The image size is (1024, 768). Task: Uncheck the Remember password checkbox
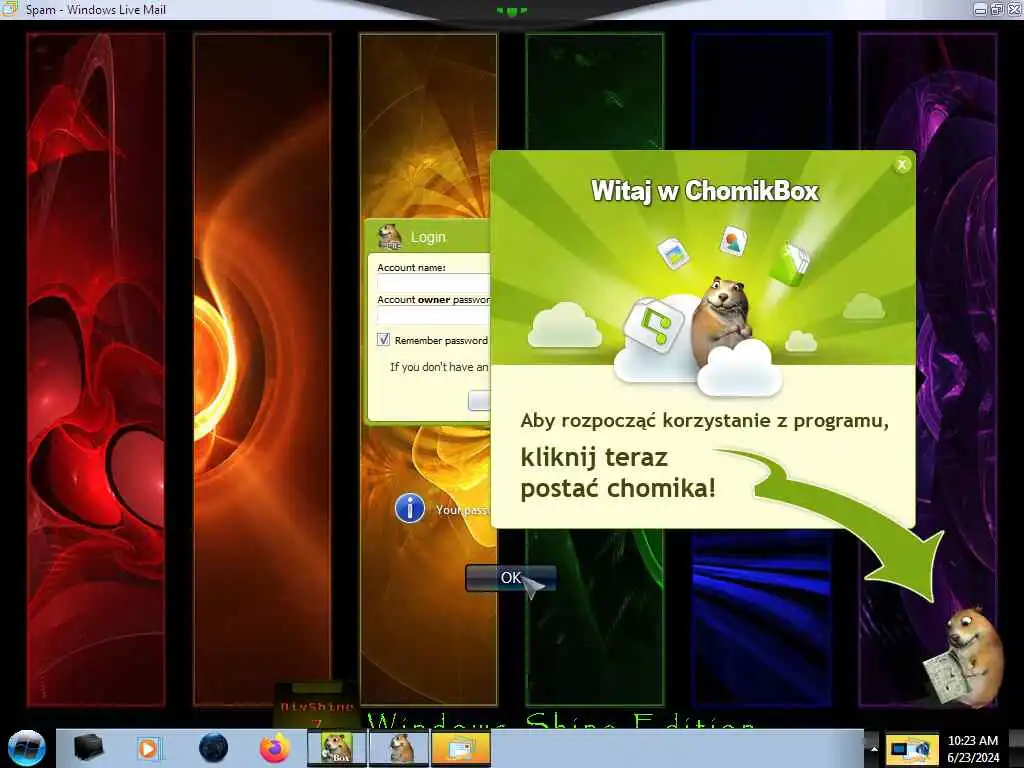(383, 340)
